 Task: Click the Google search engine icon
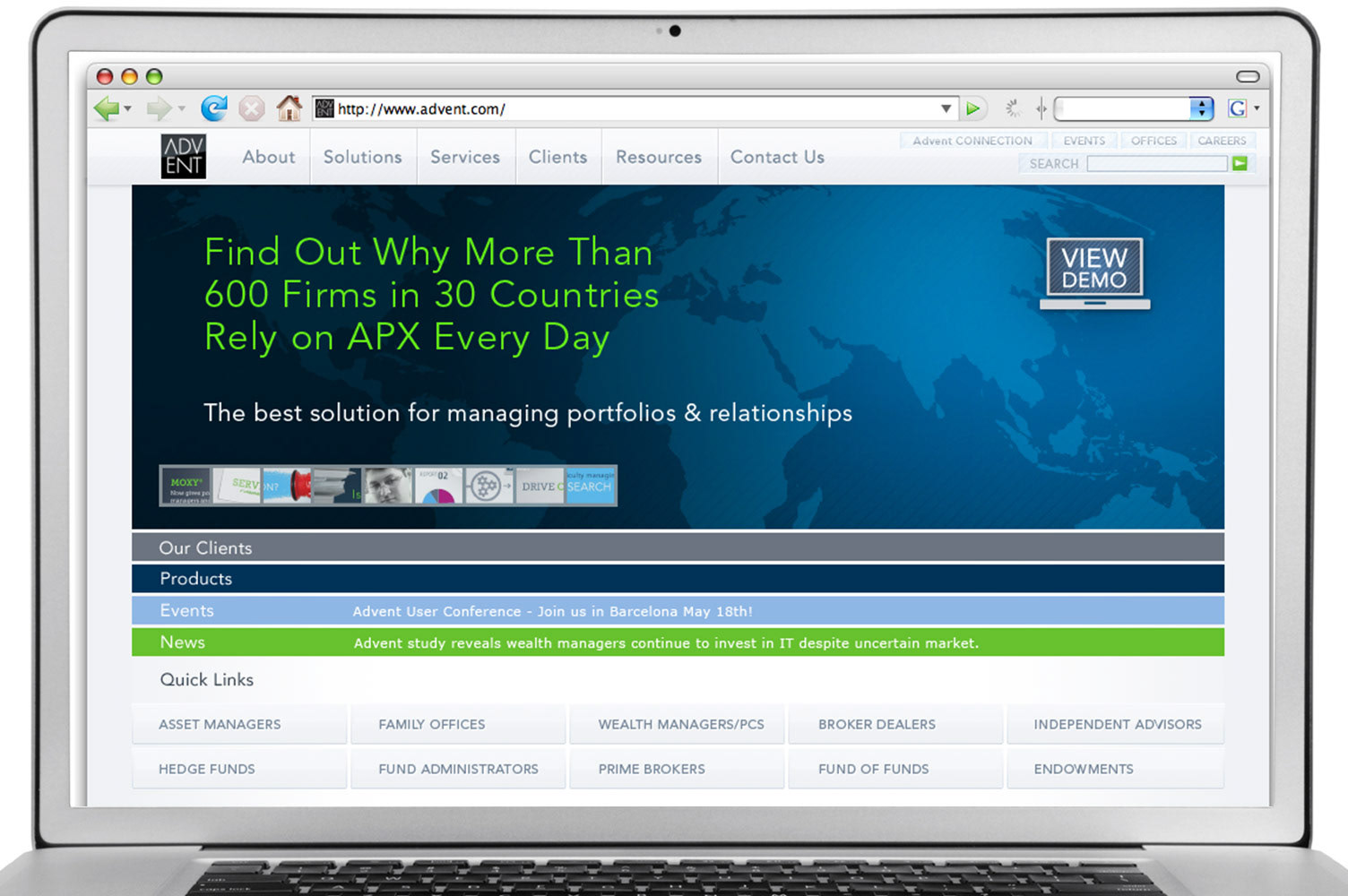(1238, 109)
